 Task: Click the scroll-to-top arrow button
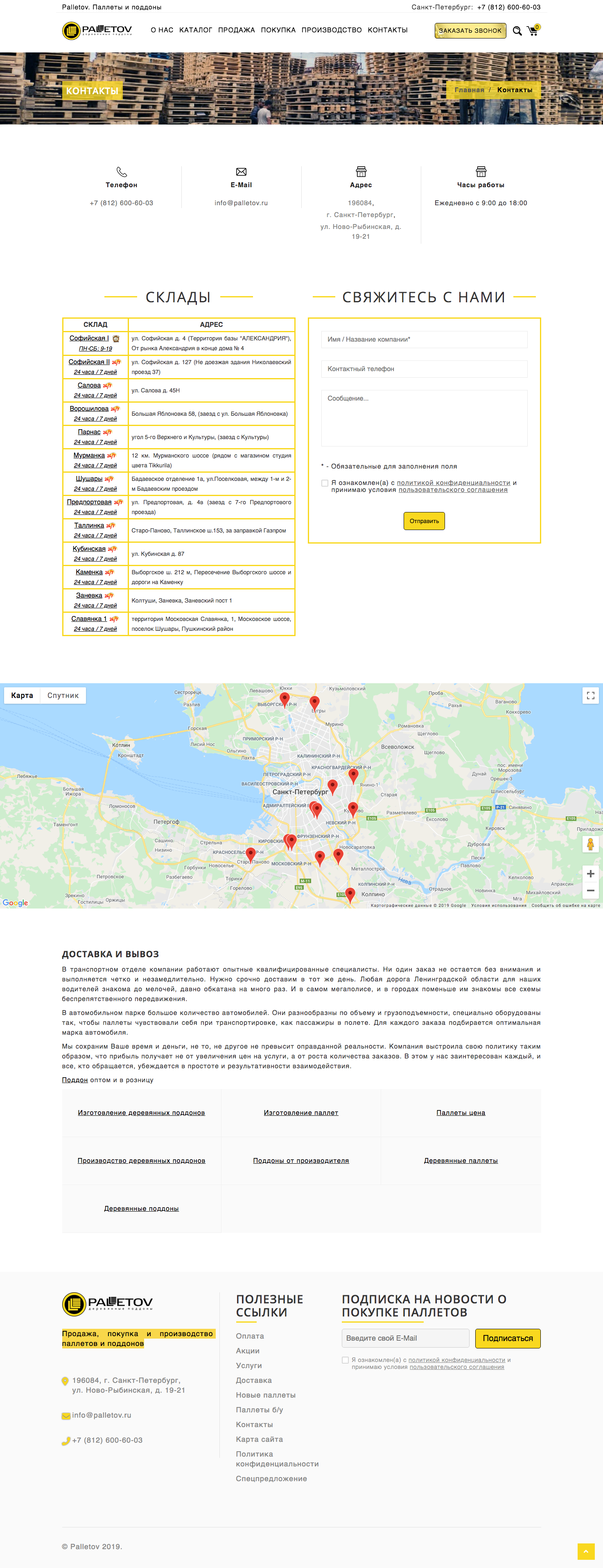tap(586, 1552)
